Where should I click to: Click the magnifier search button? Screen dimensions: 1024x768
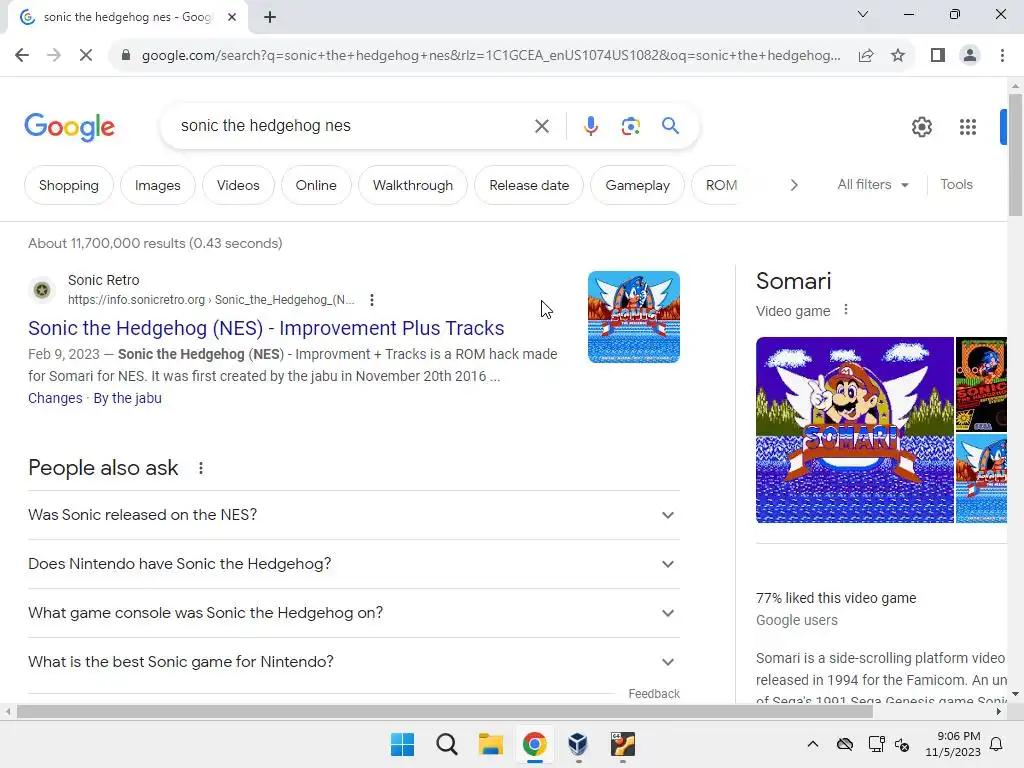tap(670, 125)
